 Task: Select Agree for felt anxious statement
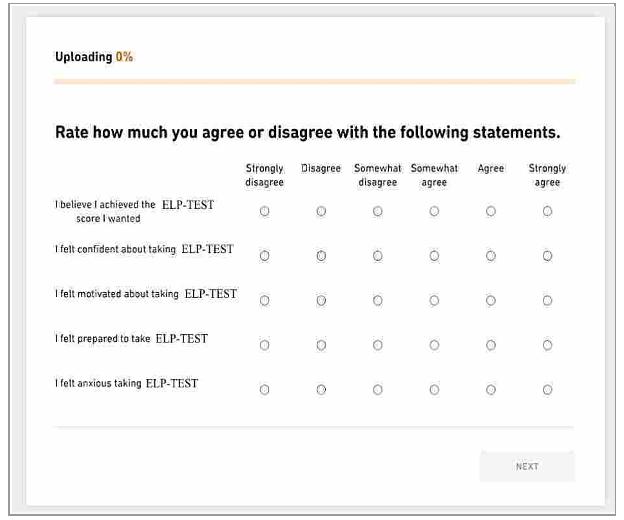pos(491,390)
